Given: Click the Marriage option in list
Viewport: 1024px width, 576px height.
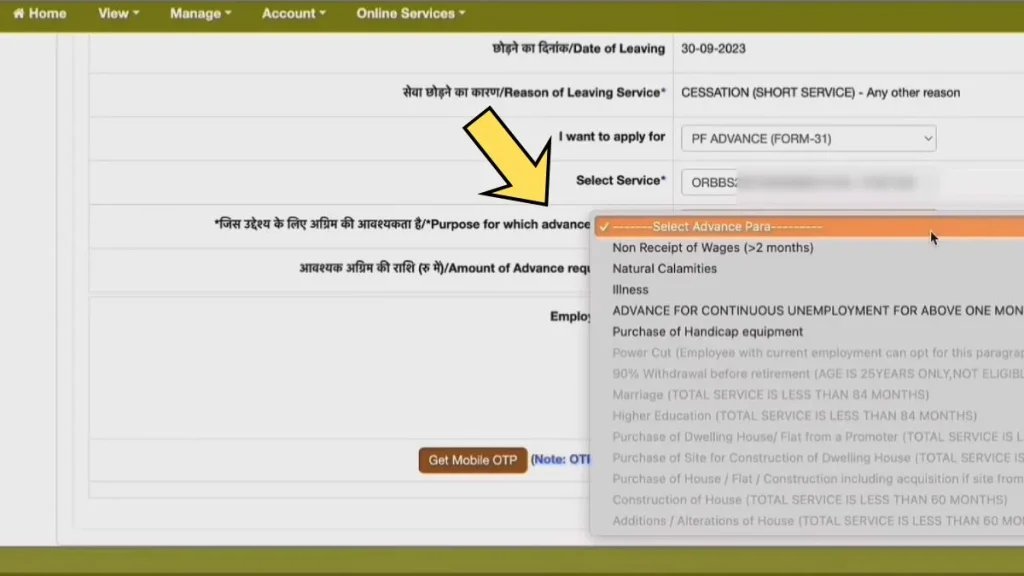Looking at the screenshot, I should [x=770, y=395].
